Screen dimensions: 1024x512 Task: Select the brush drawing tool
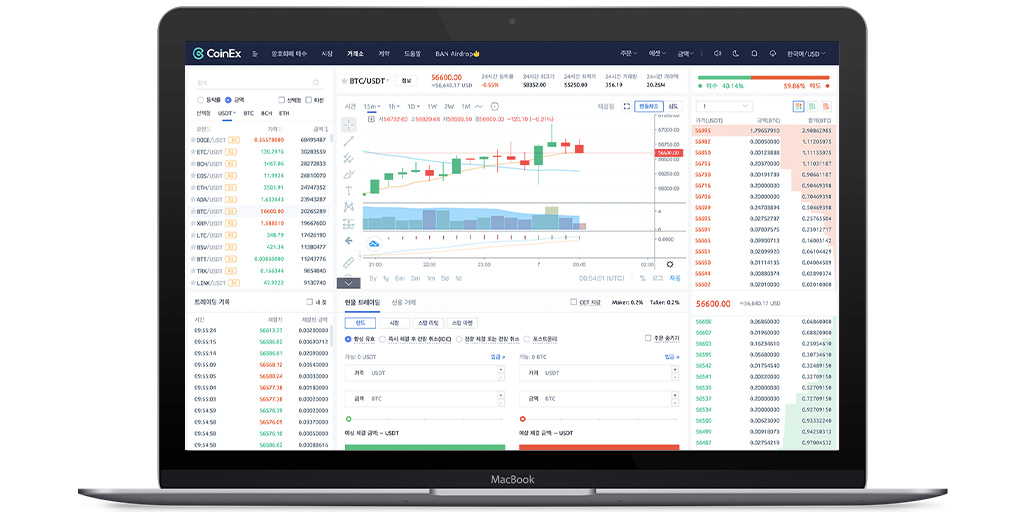pos(349,174)
